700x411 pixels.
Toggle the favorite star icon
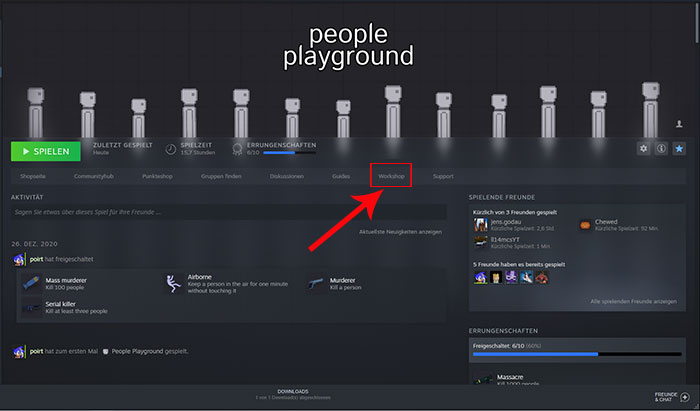[679, 149]
